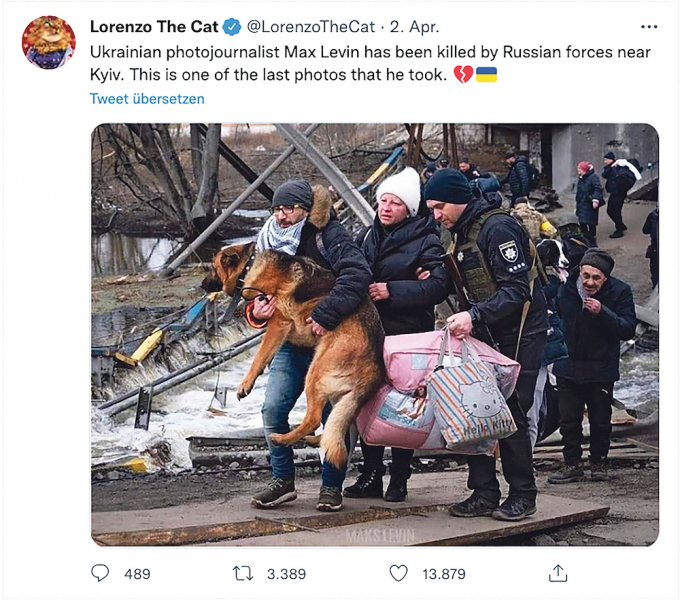
Task: Open the share upload icon
Action: tap(558, 573)
